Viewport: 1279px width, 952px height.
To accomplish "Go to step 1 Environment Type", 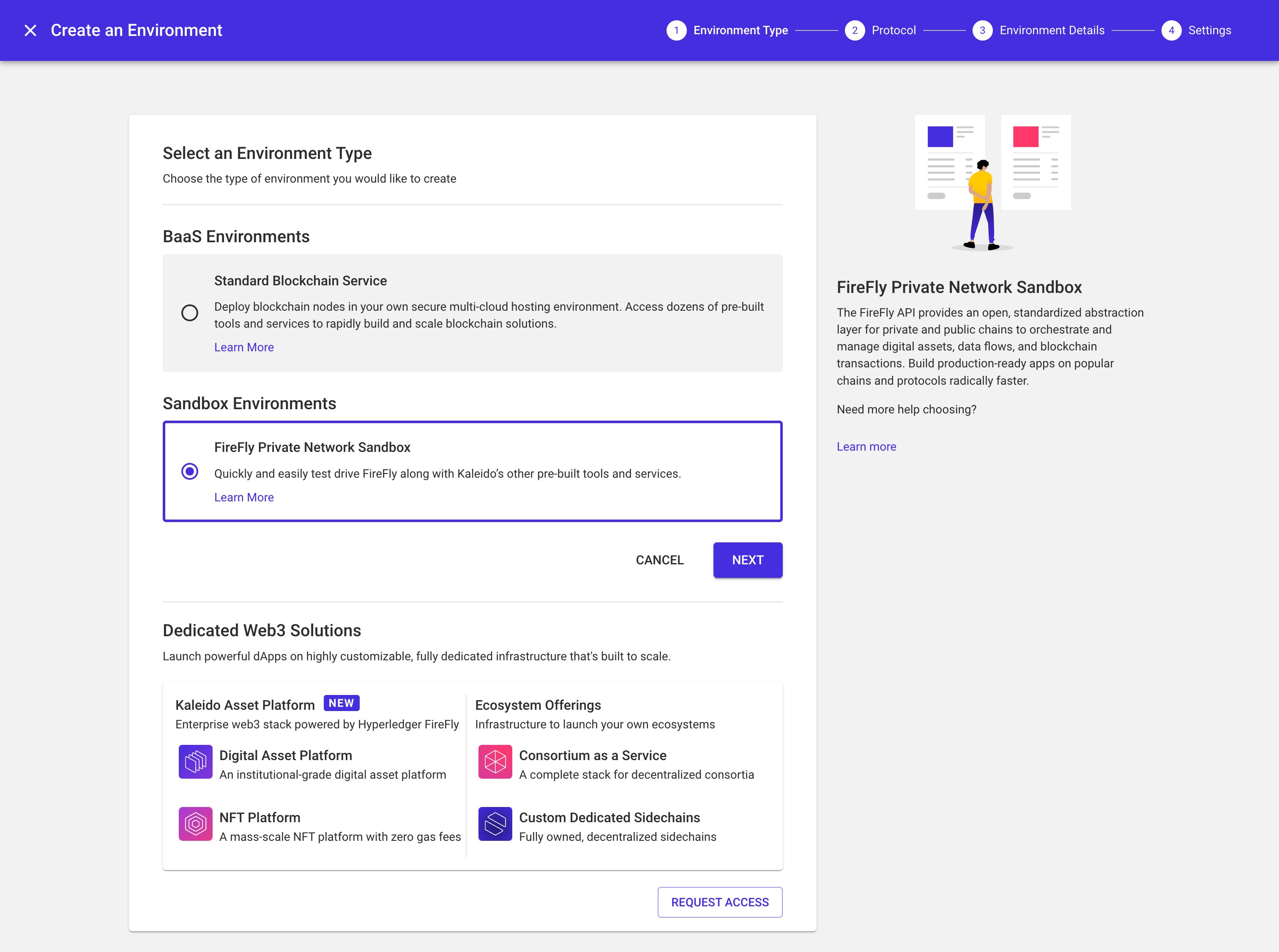I will (727, 30).
